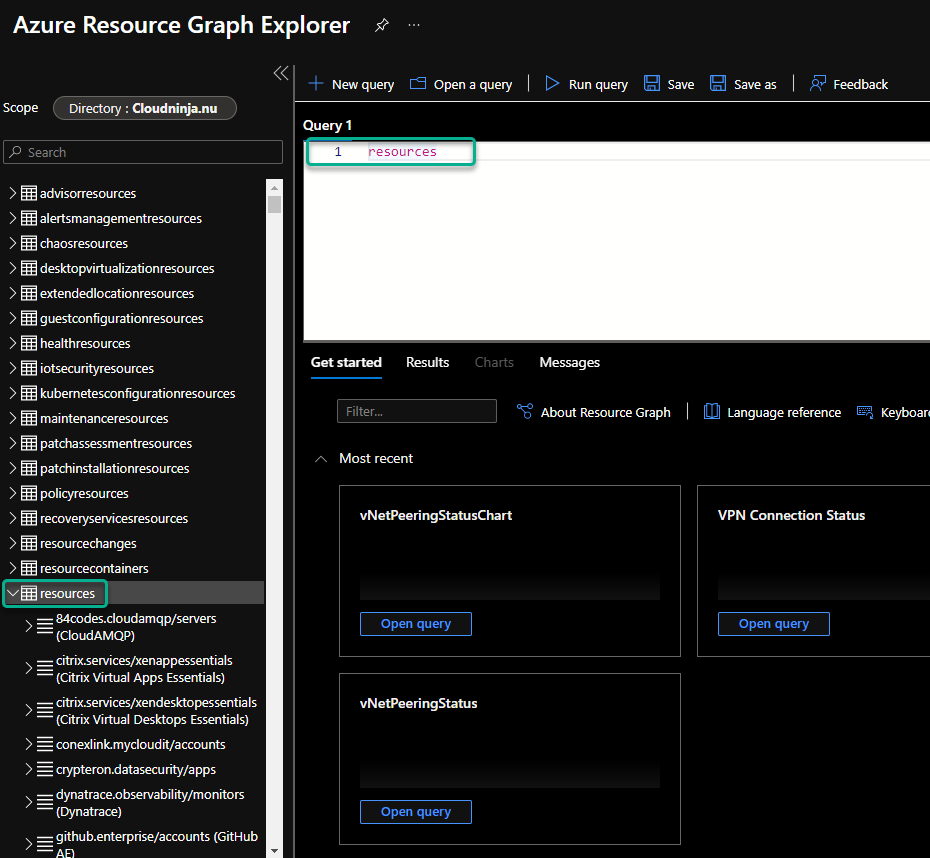Screen dimensions: 930x858
Task: Open the Language reference link
Action: 784,413
